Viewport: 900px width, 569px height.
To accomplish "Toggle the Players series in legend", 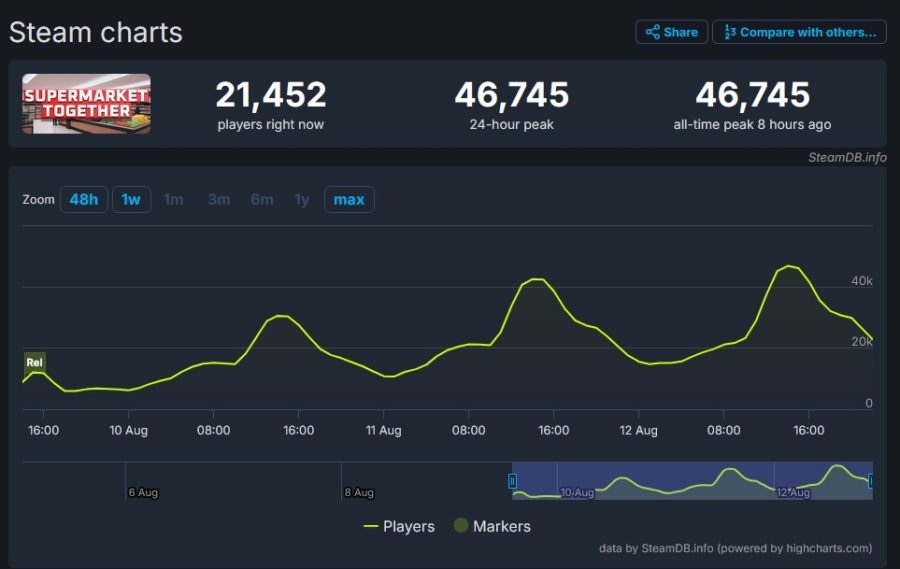I will pos(399,527).
